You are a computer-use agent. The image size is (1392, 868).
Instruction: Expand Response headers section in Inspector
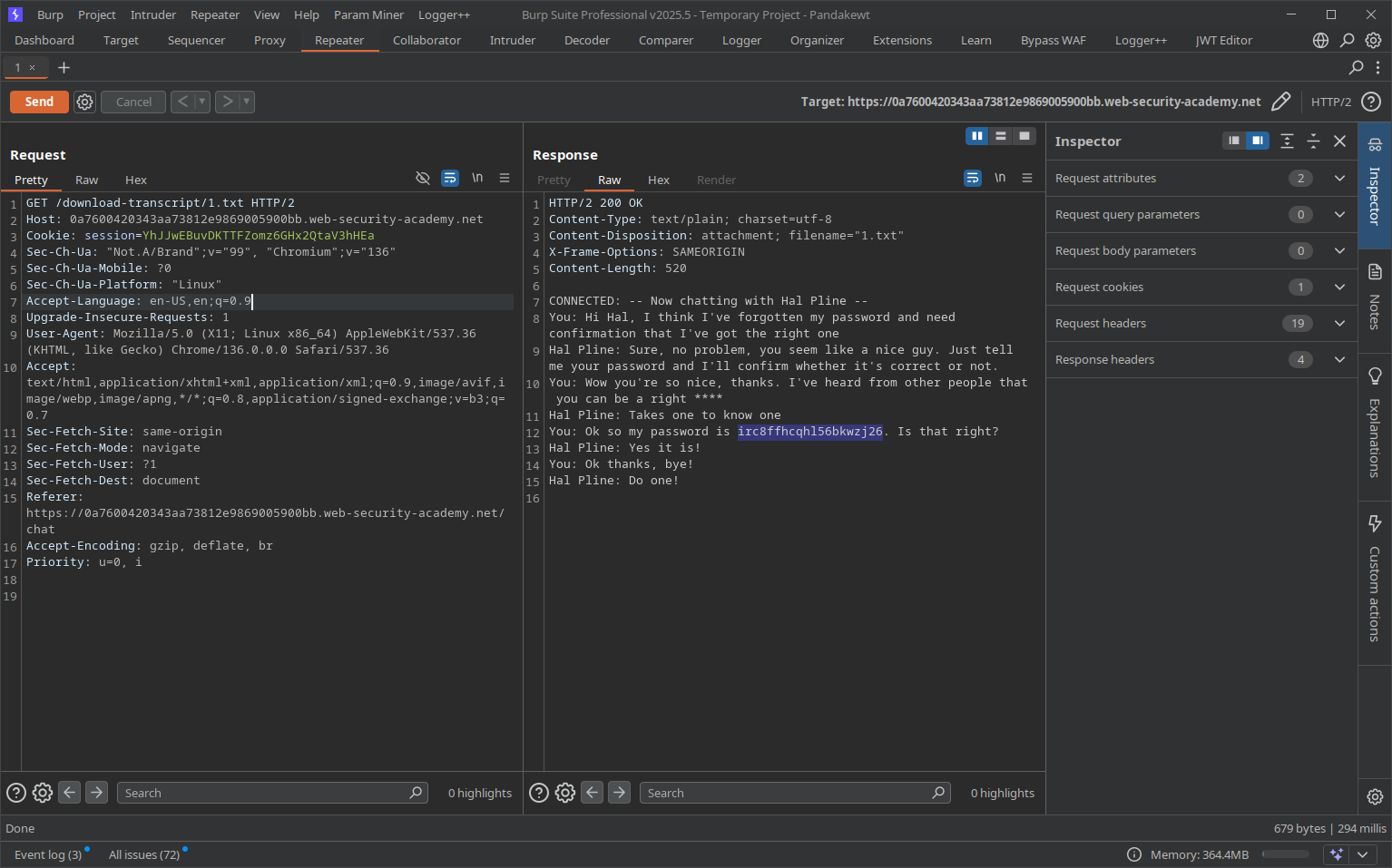pos(1339,360)
